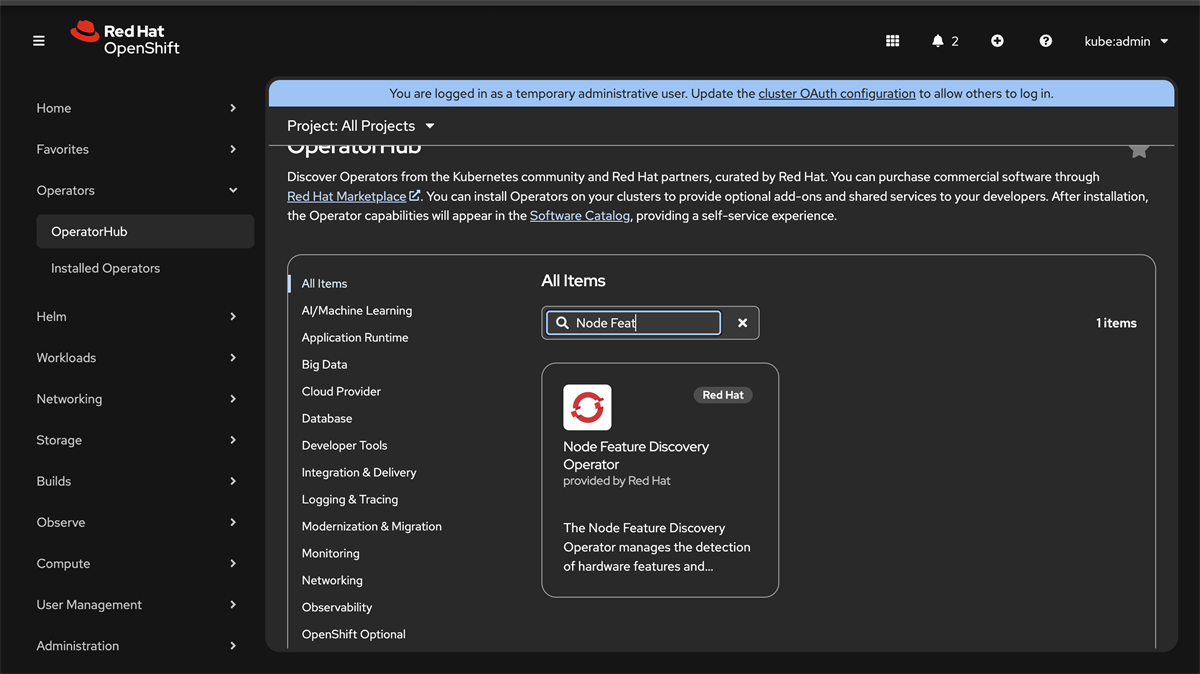This screenshot has width=1200, height=674.
Task: Filter by Observability category
Action: 337,608
